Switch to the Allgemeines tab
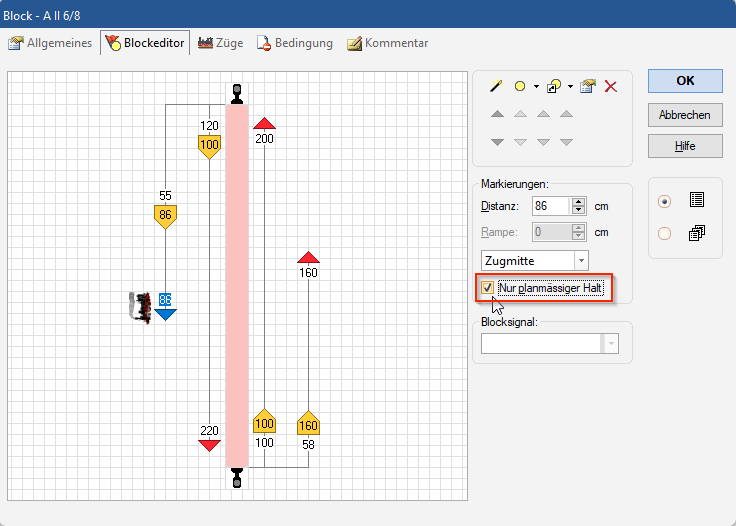This screenshot has height=526, width=736. pyautogui.click(x=51, y=43)
